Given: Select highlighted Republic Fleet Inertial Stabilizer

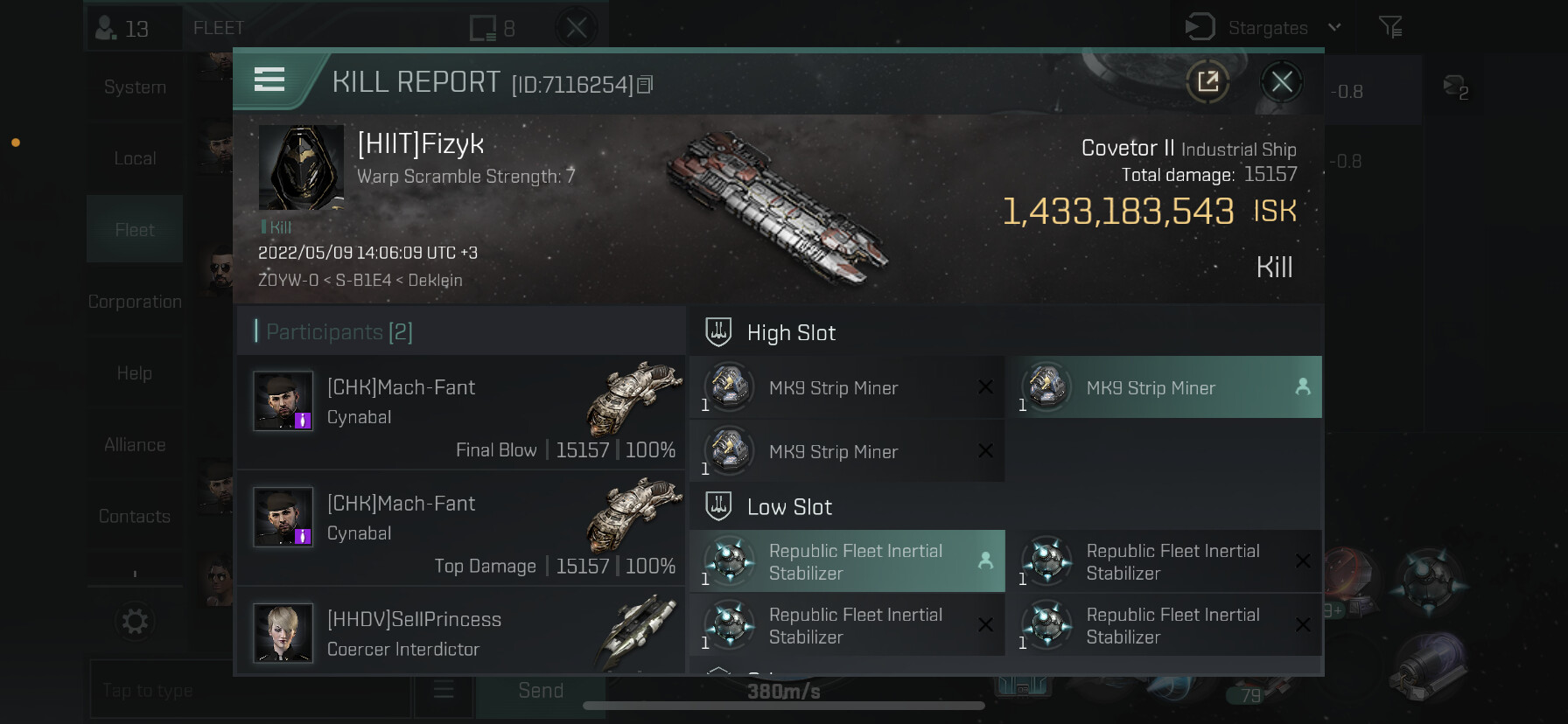Looking at the screenshot, I should tap(847, 562).
